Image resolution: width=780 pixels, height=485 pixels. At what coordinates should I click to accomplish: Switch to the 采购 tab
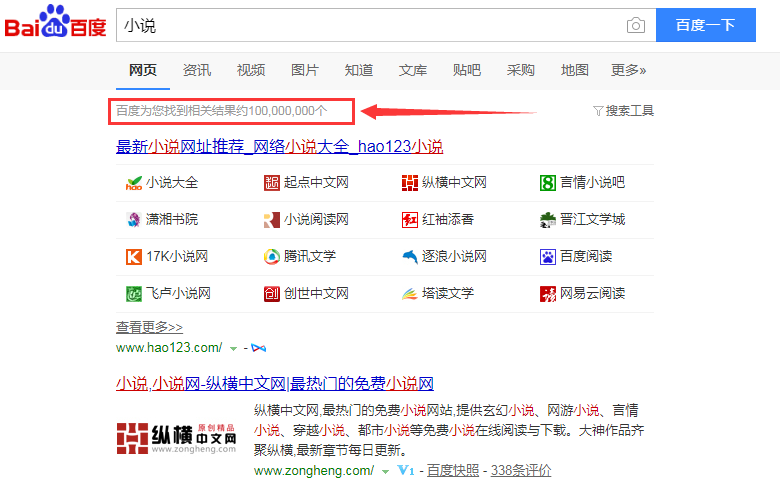pos(520,70)
